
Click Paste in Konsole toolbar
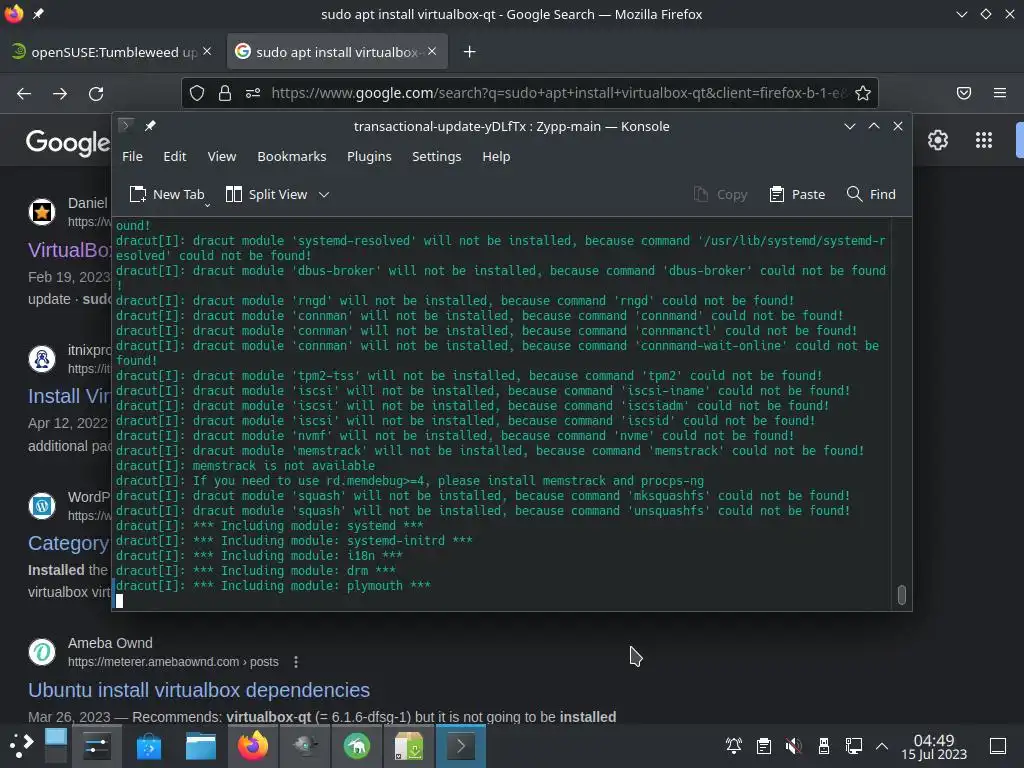[x=797, y=195]
